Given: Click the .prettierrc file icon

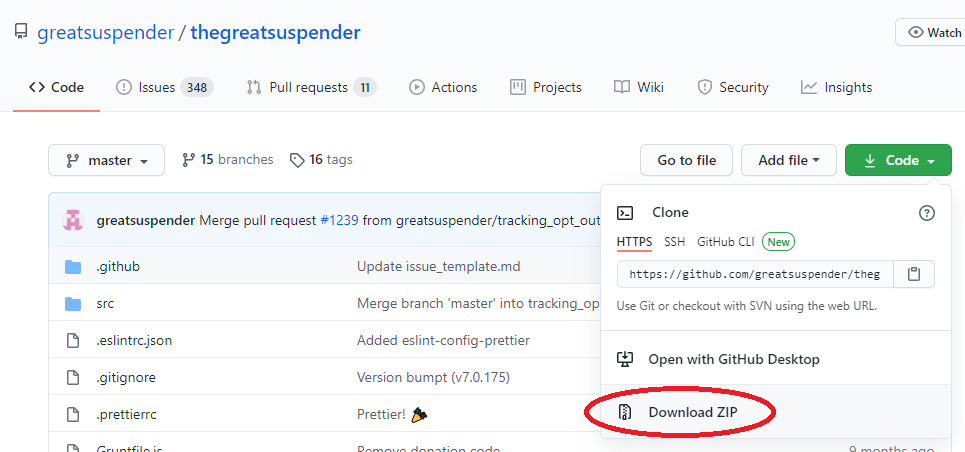Looking at the screenshot, I should tap(73, 414).
